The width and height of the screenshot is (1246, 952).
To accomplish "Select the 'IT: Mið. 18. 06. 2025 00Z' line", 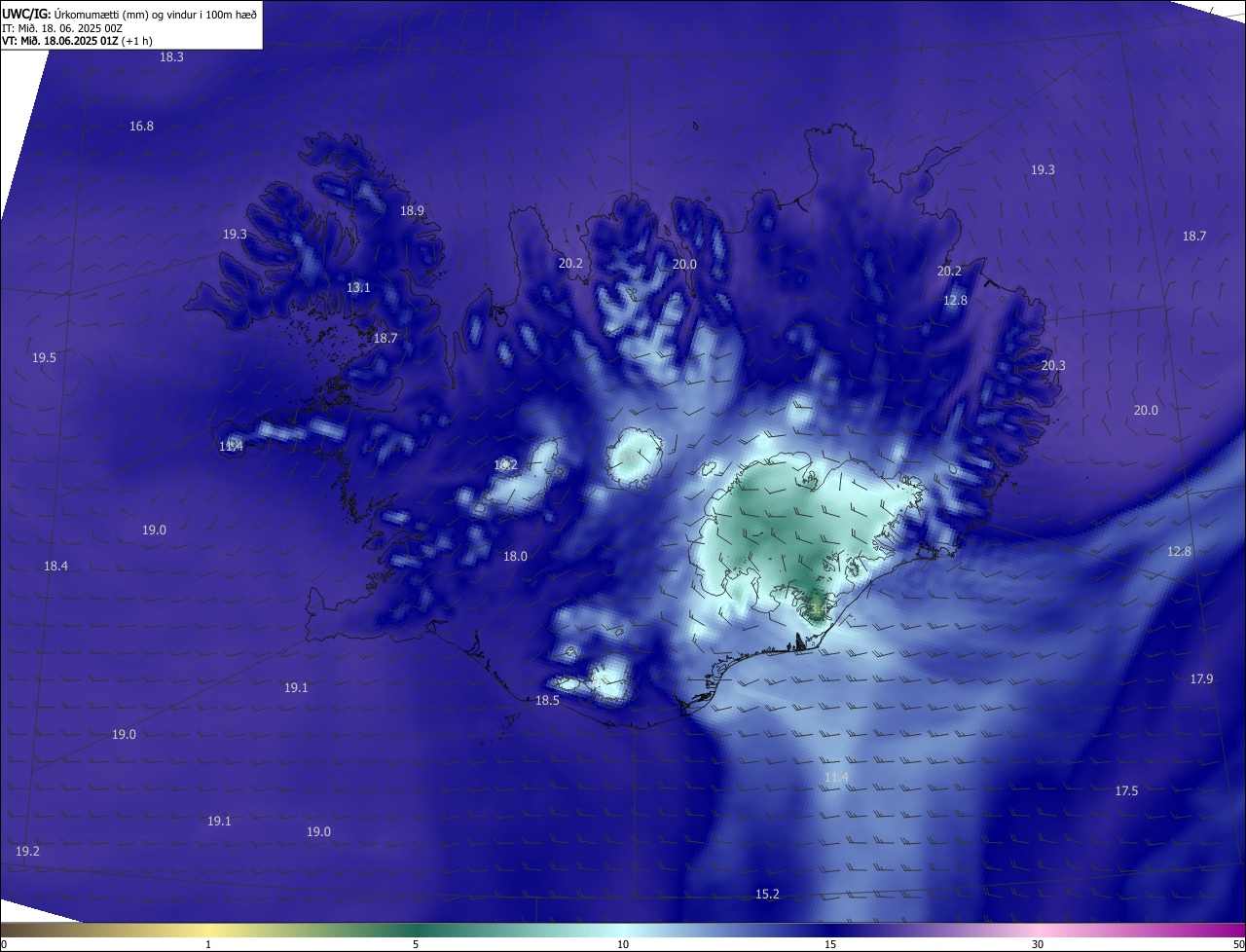I will [61, 28].
